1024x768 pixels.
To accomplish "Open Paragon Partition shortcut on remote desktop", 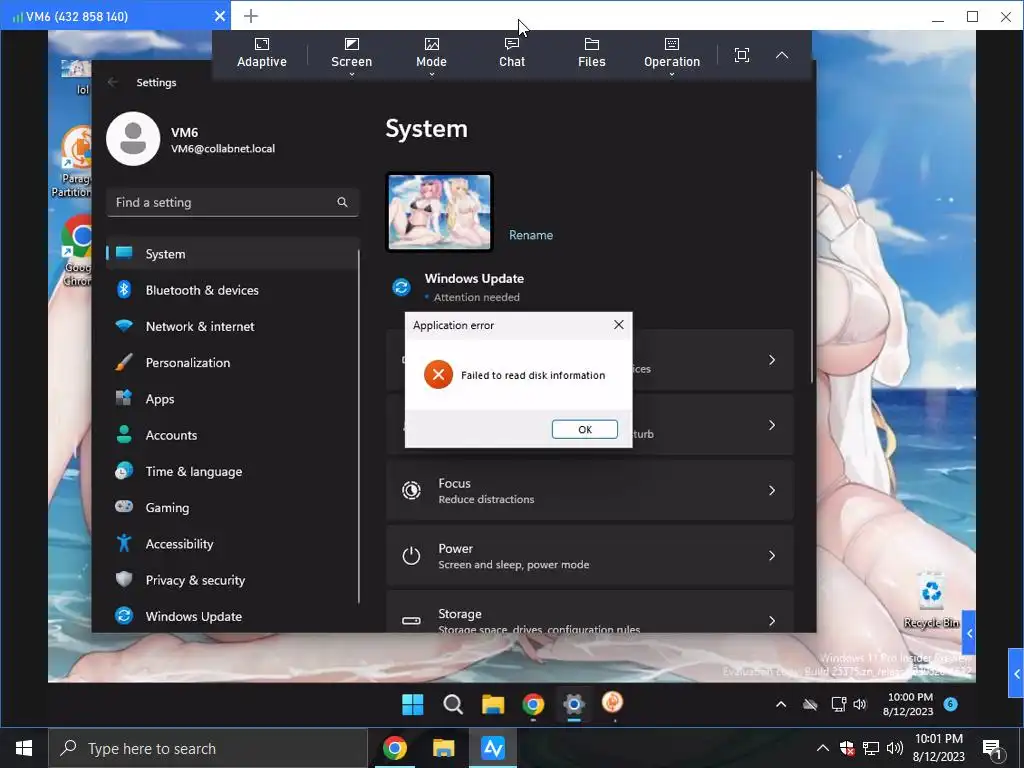I will tap(72, 162).
